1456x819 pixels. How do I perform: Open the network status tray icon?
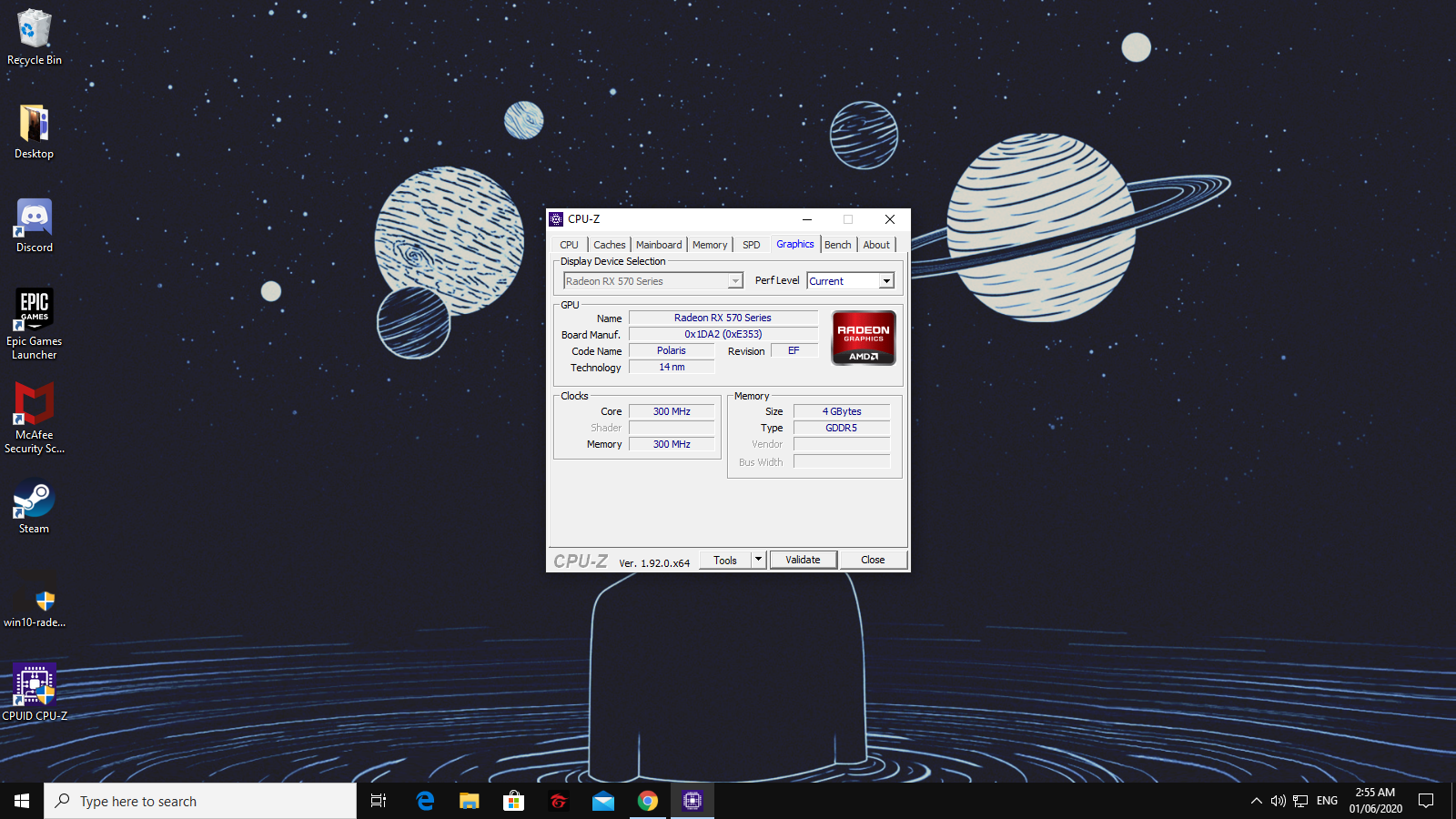[x=1300, y=801]
